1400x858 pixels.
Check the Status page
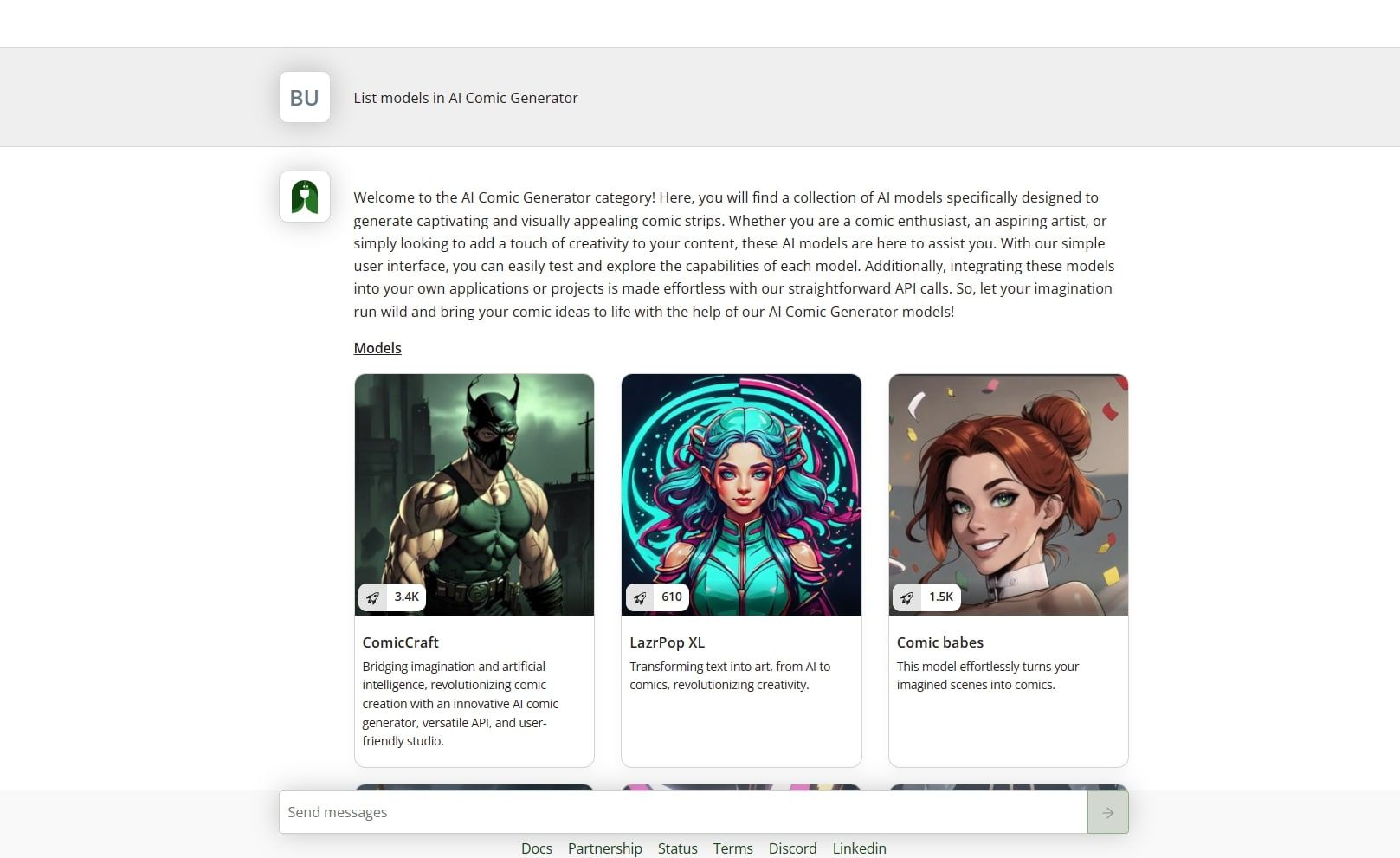(x=677, y=848)
